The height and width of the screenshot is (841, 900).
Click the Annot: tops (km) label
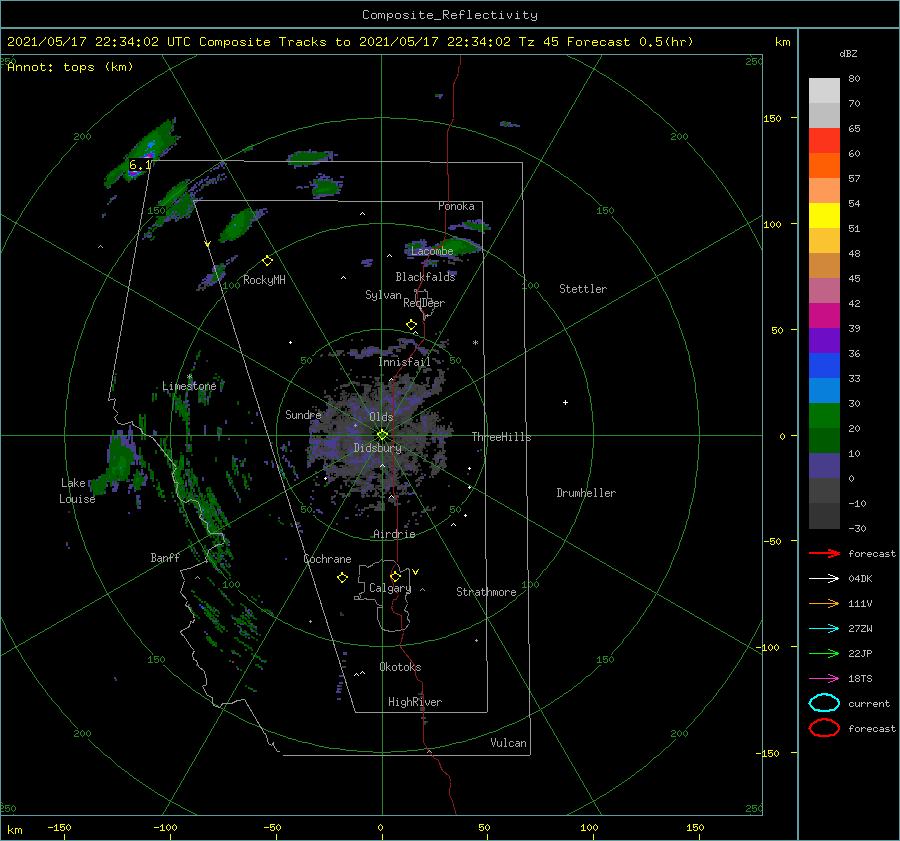pyautogui.click(x=70, y=67)
